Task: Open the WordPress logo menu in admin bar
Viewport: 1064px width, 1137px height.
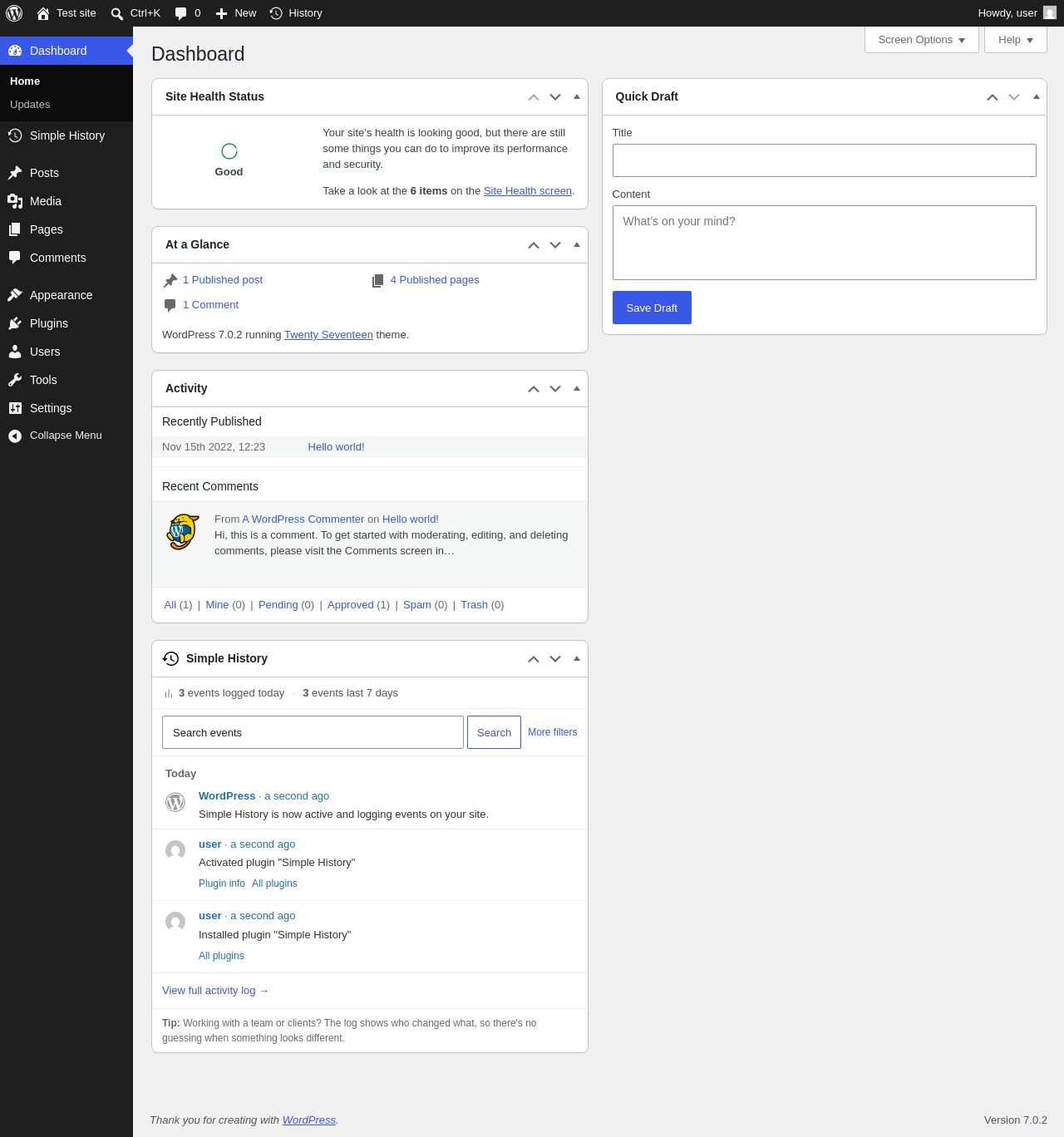Action: 14,13
